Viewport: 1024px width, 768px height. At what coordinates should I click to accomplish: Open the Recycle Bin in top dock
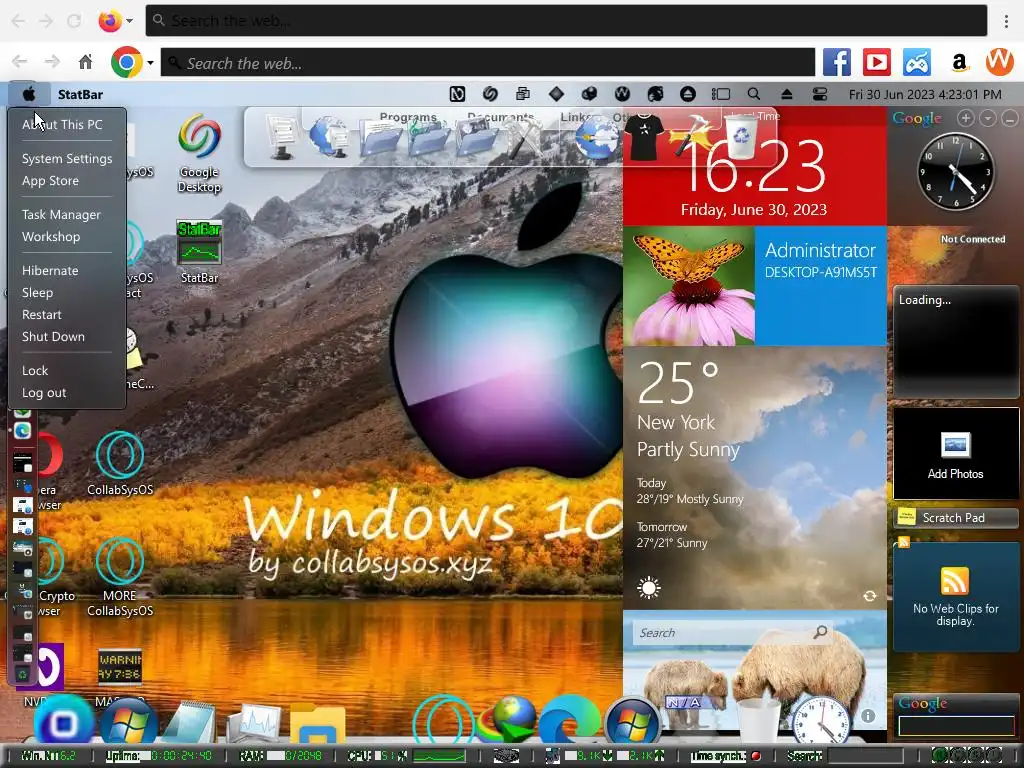(741, 136)
